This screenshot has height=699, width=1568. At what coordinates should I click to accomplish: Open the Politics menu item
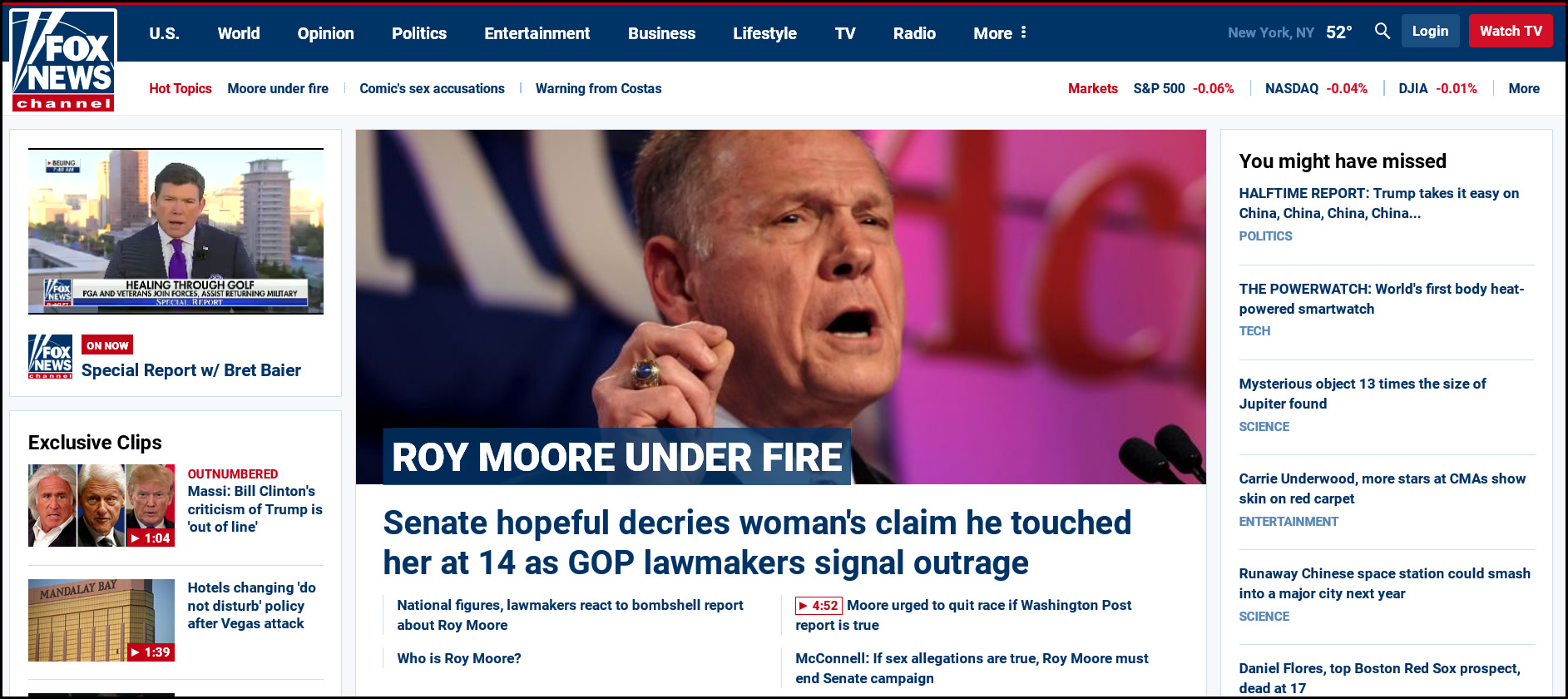tap(419, 33)
